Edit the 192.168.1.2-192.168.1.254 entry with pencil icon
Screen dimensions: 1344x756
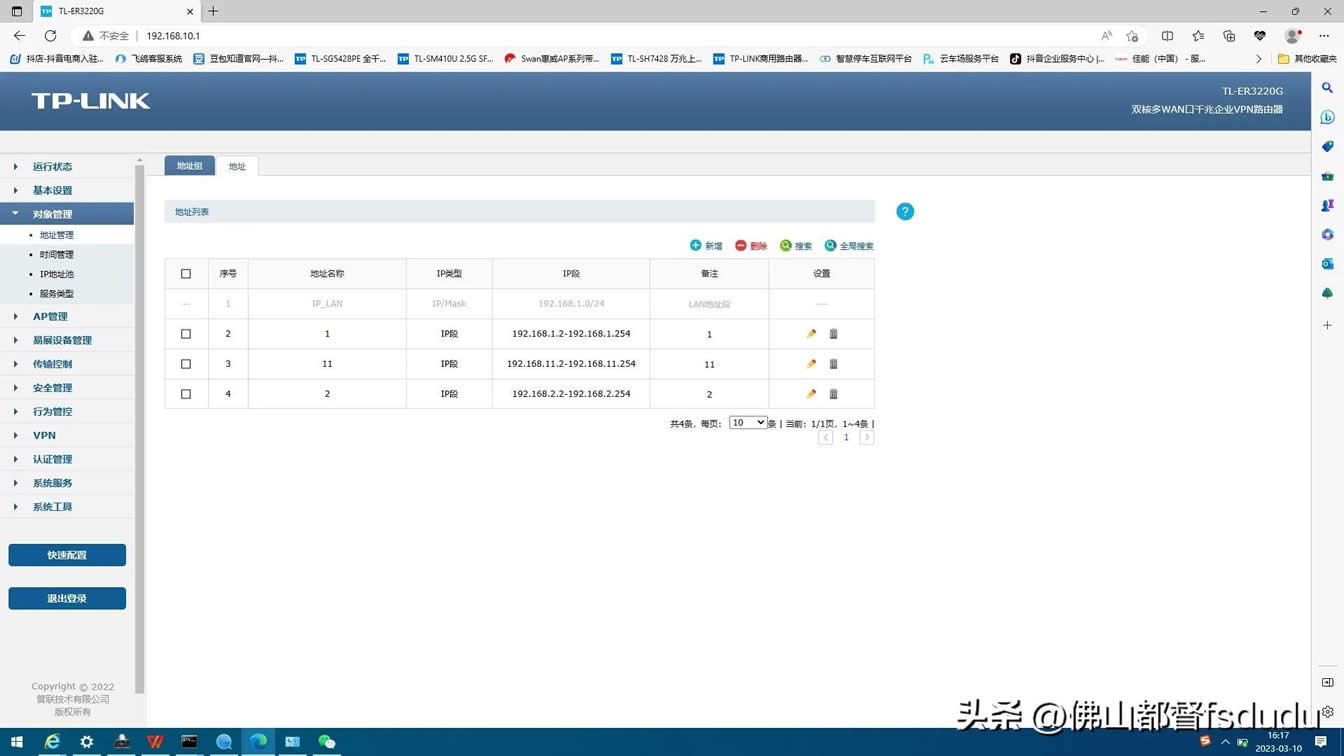[811, 334]
